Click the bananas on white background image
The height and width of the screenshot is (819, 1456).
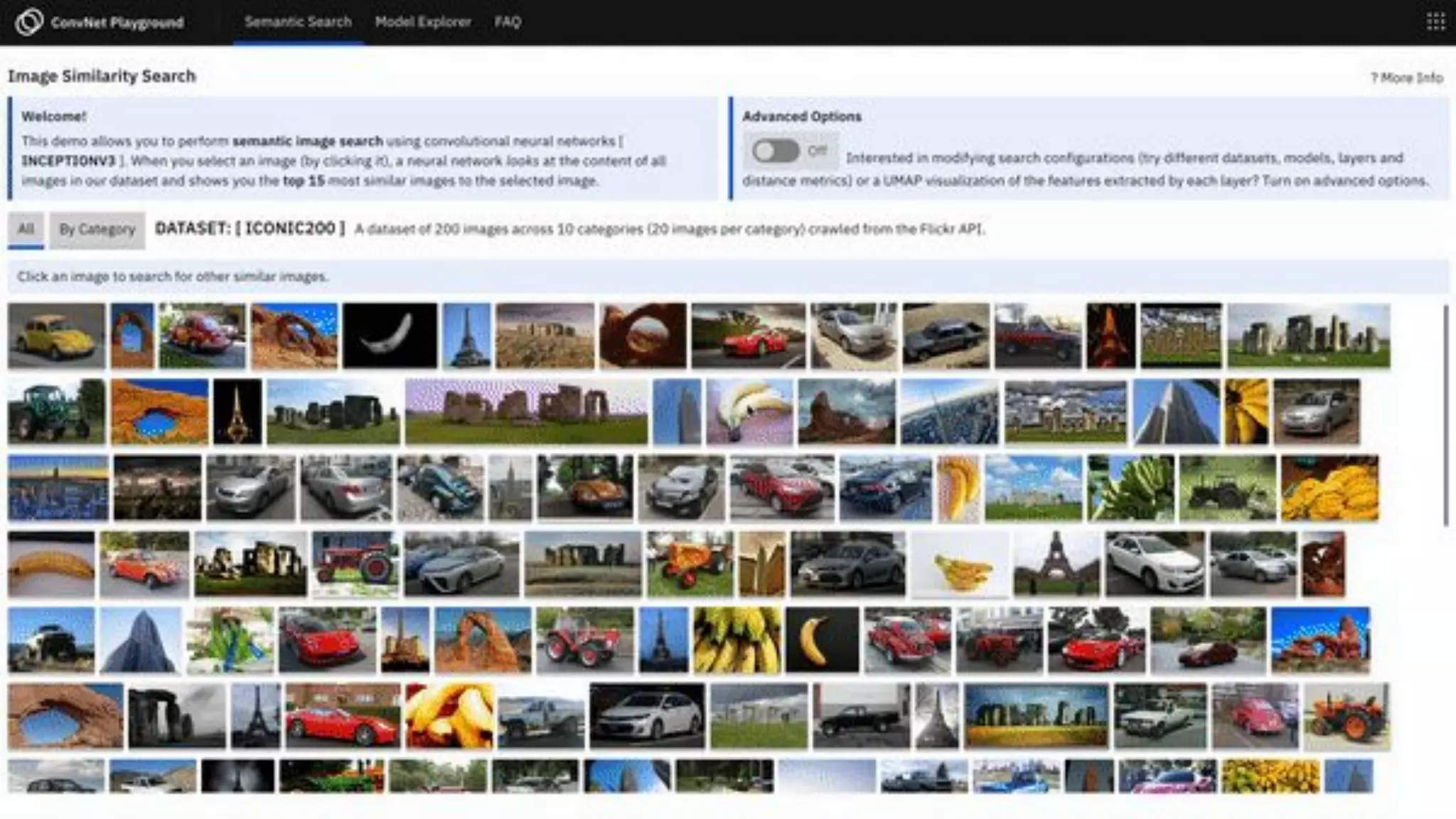(x=960, y=564)
